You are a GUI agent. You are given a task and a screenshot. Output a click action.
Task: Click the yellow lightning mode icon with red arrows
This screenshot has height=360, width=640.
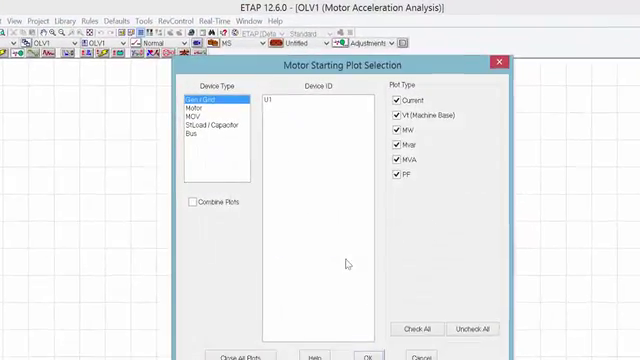[102, 53]
